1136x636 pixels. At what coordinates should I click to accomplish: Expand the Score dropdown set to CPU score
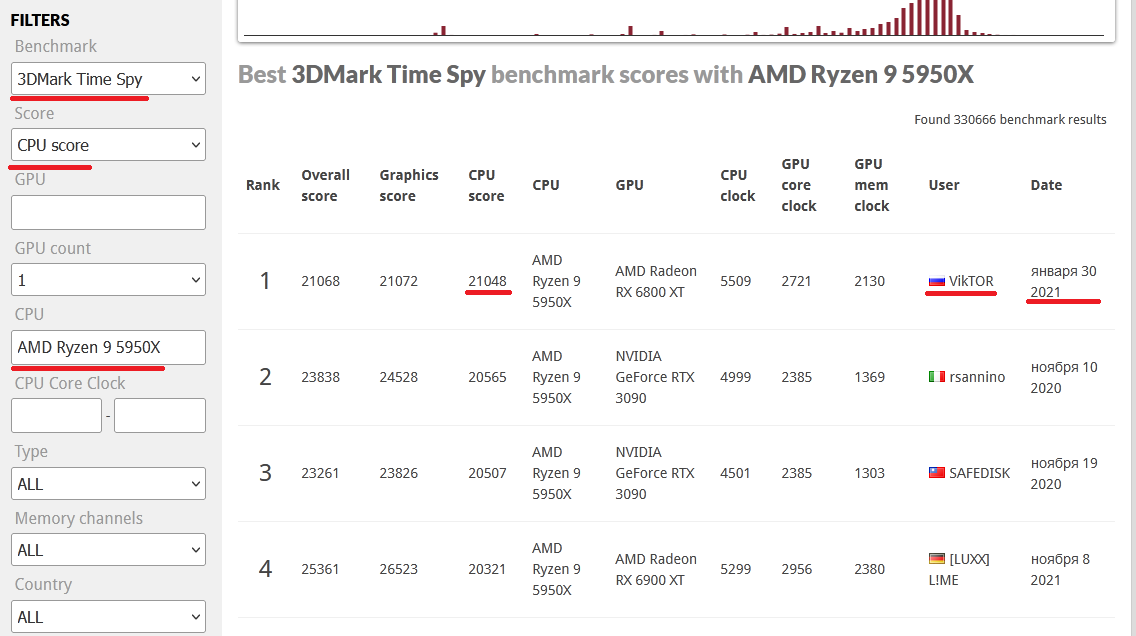tap(108, 145)
